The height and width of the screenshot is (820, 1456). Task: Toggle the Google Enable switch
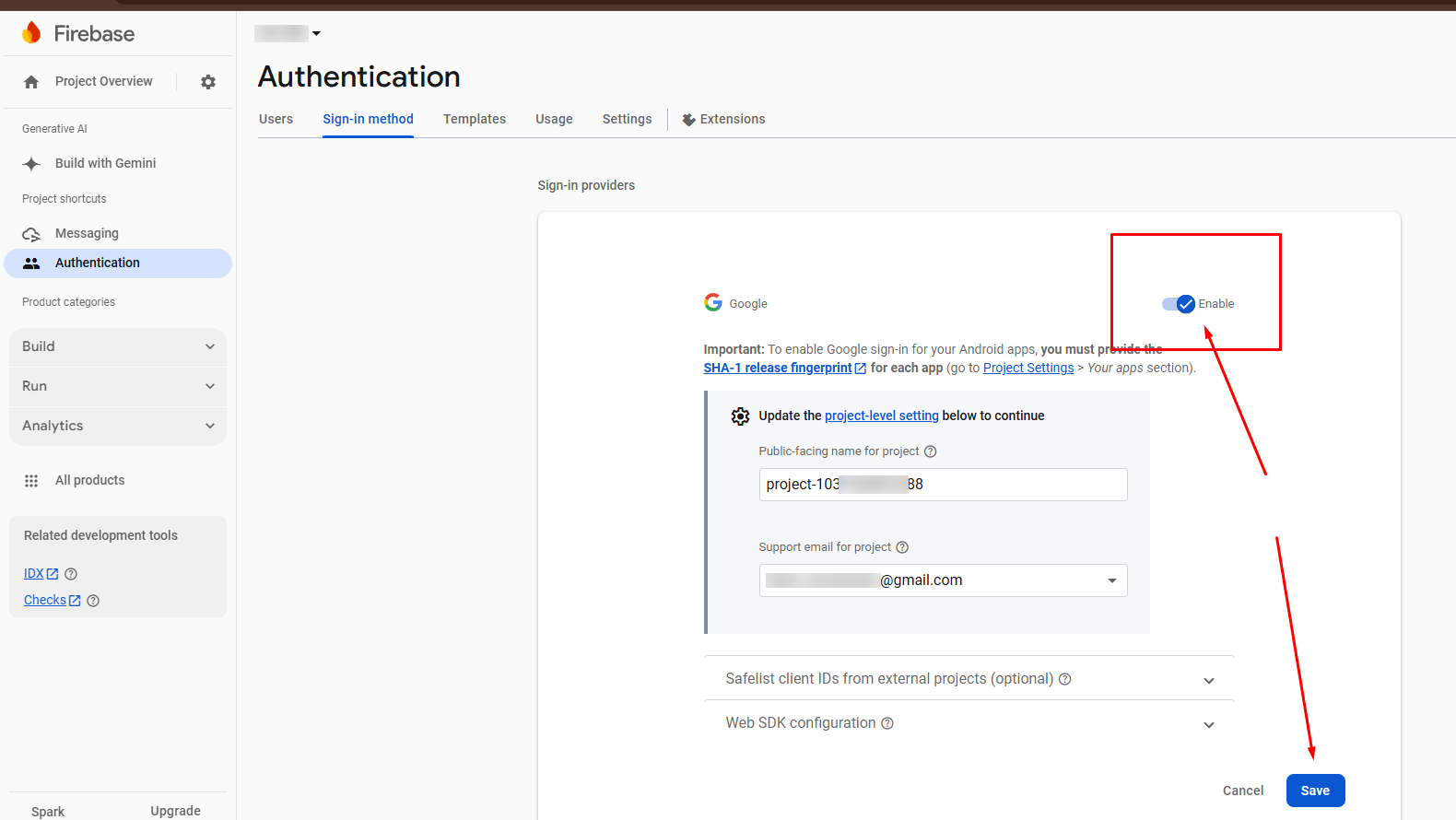(x=1179, y=304)
